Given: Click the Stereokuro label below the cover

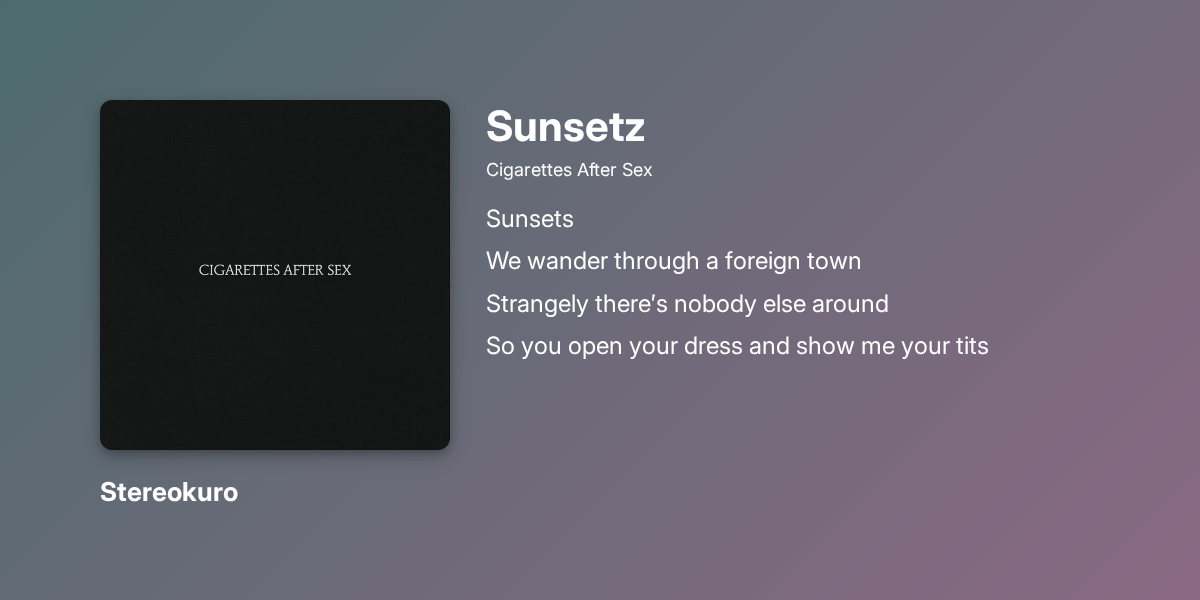Looking at the screenshot, I should click(x=169, y=492).
